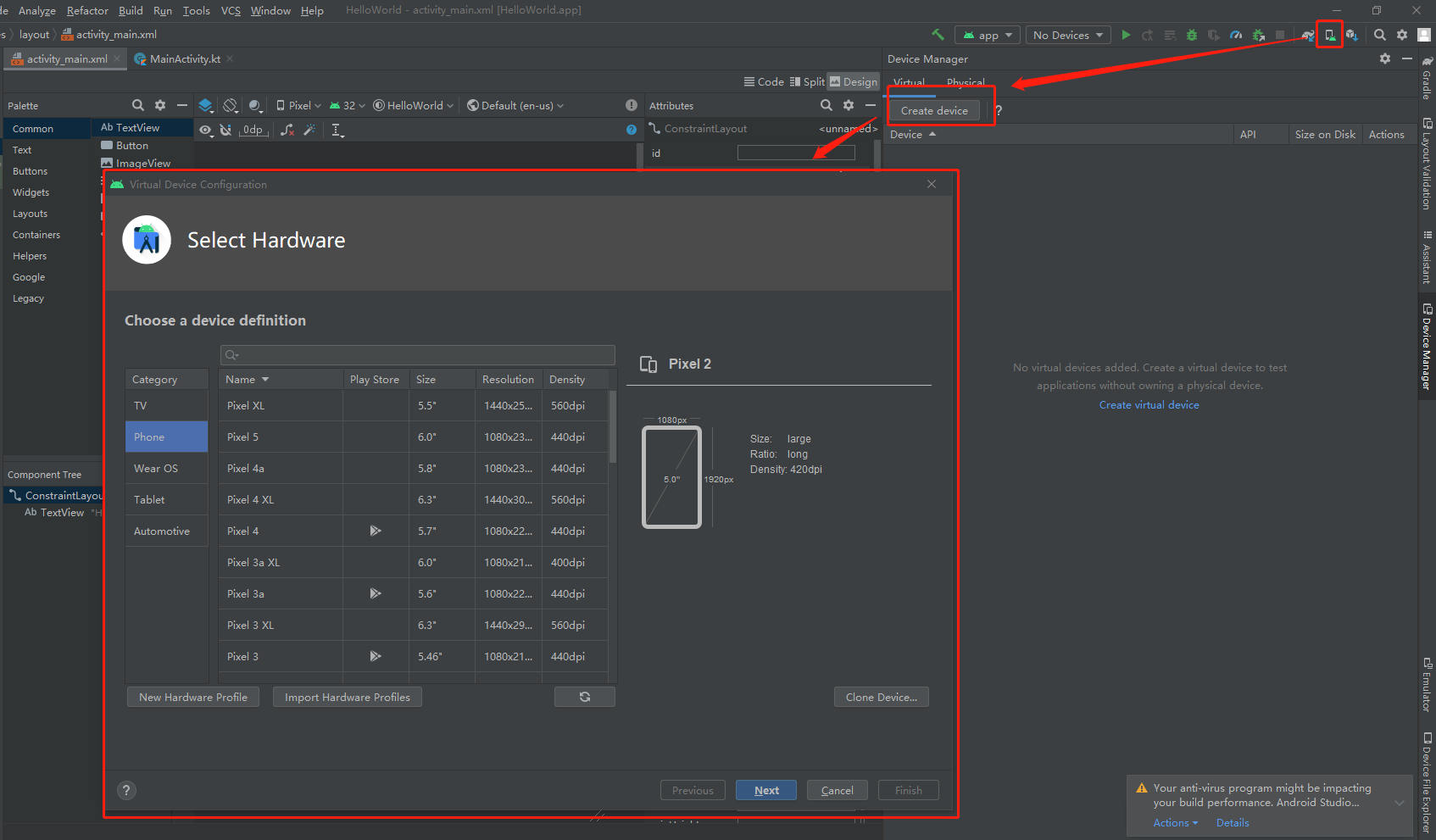
Task: Open Device Manager panel gear options
Action: coord(1385,58)
